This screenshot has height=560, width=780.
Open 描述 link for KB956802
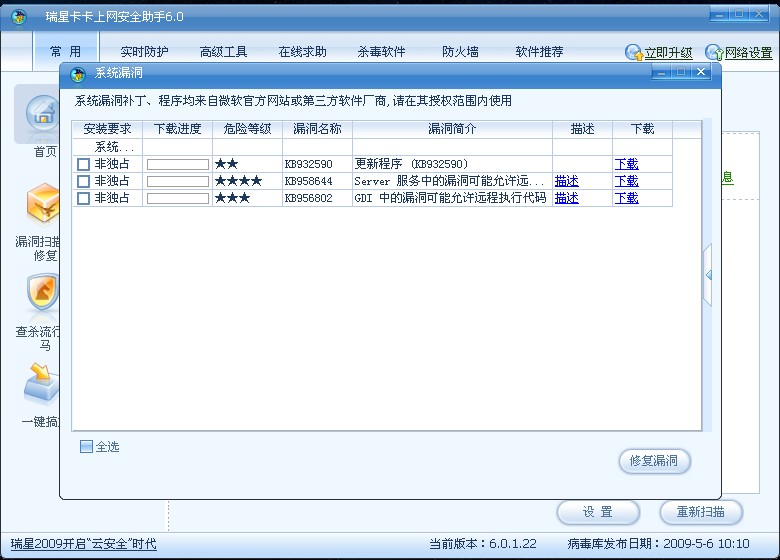click(x=567, y=198)
